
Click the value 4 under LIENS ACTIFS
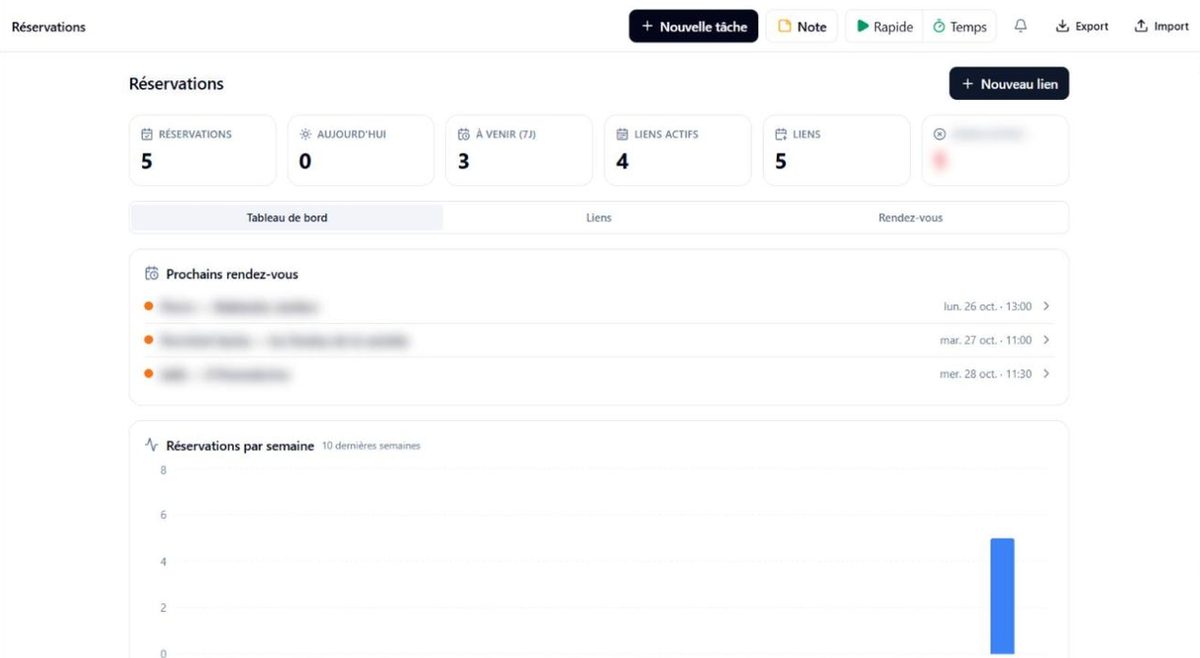click(x=623, y=161)
